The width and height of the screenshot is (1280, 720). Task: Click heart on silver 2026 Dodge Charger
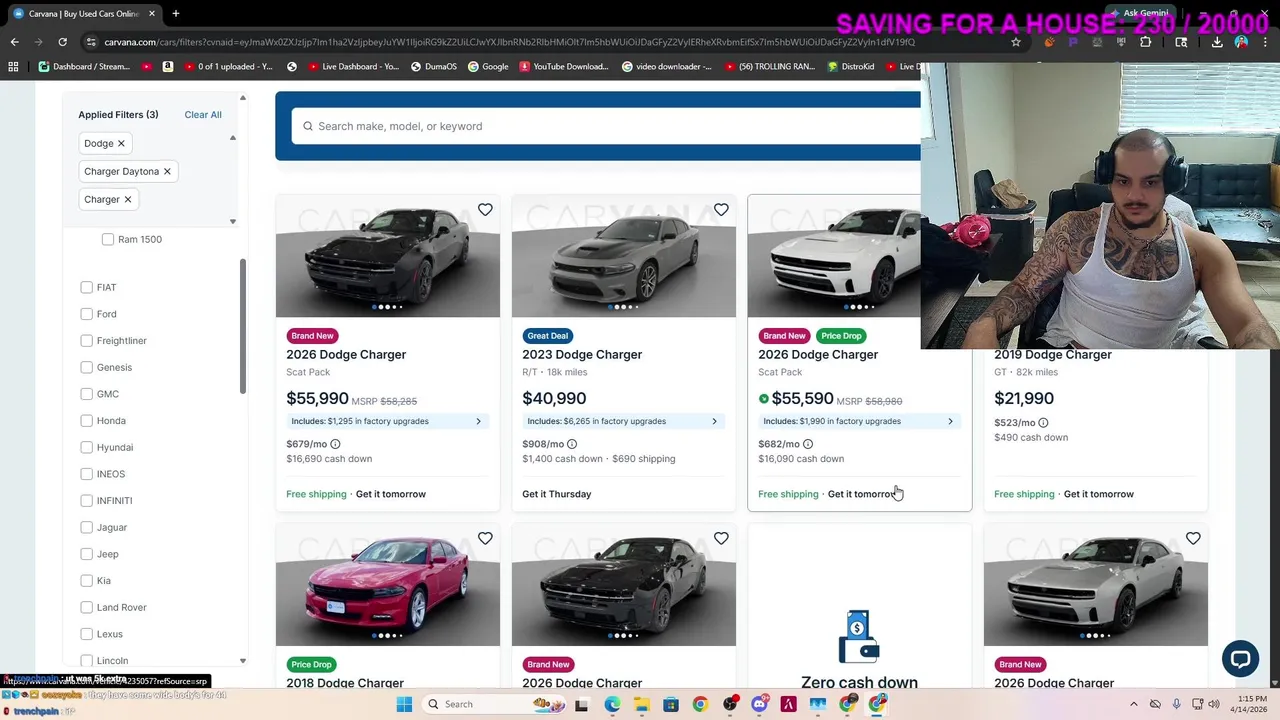[1193, 539]
